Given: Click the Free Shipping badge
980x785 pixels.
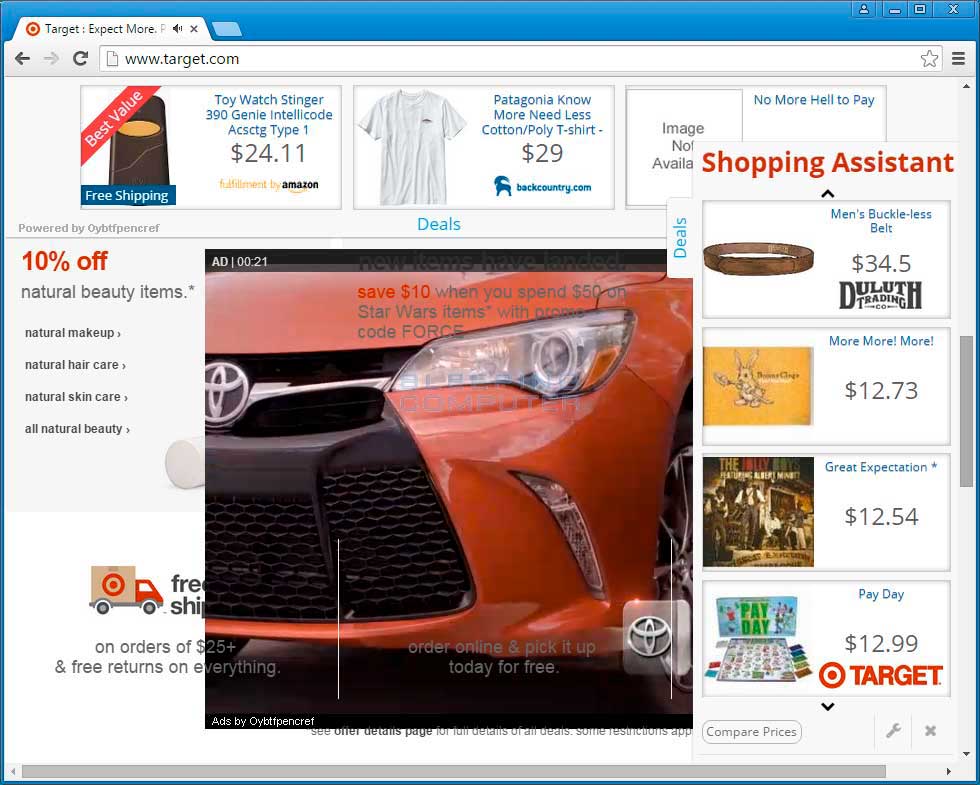Looking at the screenshot, I should [128, 195].
